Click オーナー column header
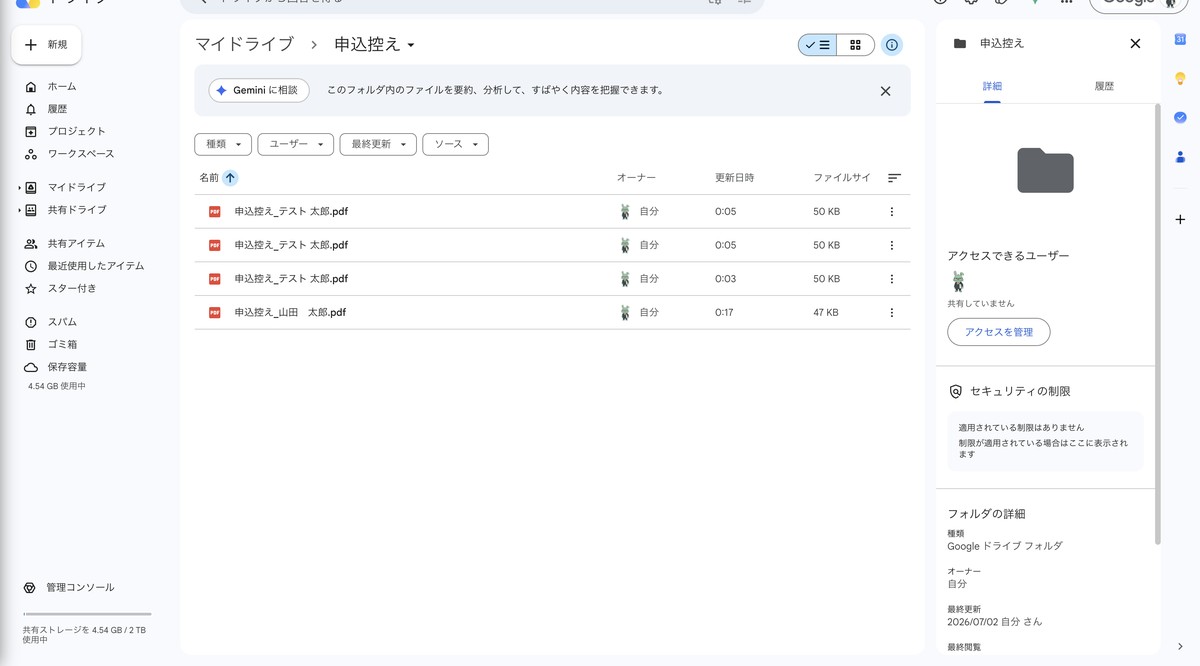The height and width of the screenshot is (666, 1200). [x=637, y=178]
